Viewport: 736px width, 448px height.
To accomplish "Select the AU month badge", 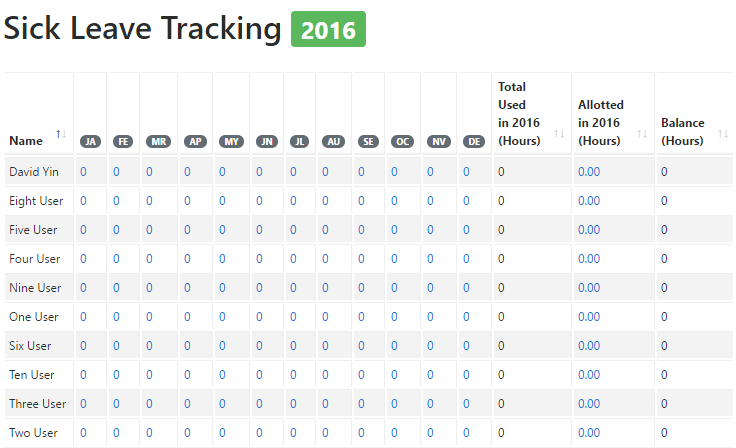I will pos(334,142).
